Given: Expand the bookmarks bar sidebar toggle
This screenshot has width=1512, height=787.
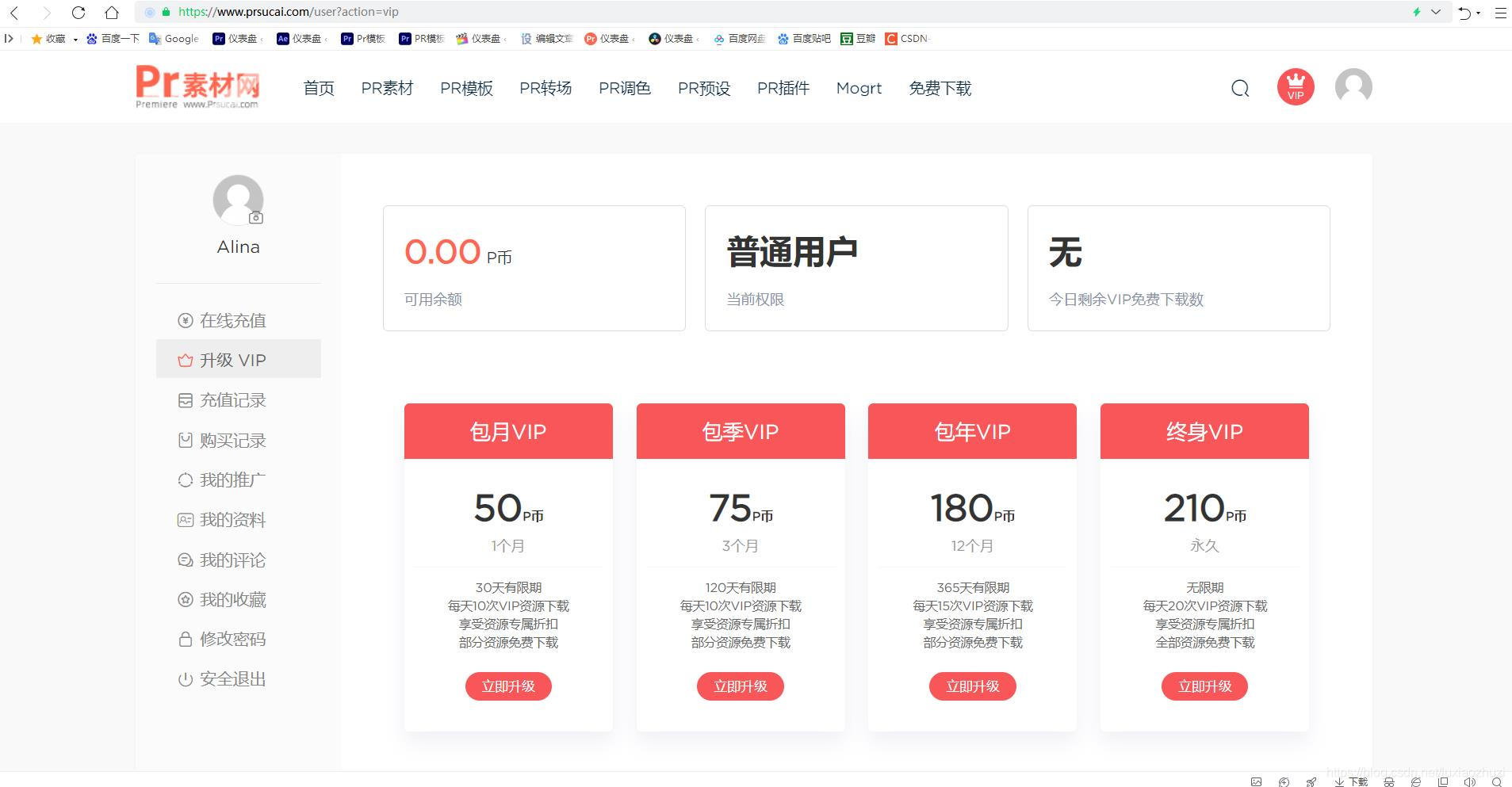Looking at the screenshot, I should [x=9, y=38].
